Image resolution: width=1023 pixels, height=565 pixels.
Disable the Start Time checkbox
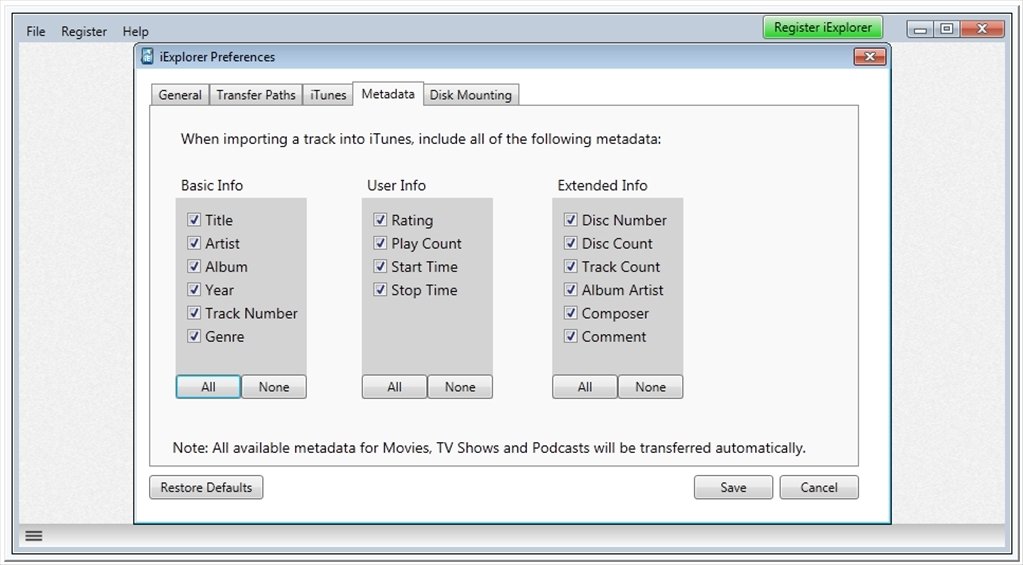[380, 266]
